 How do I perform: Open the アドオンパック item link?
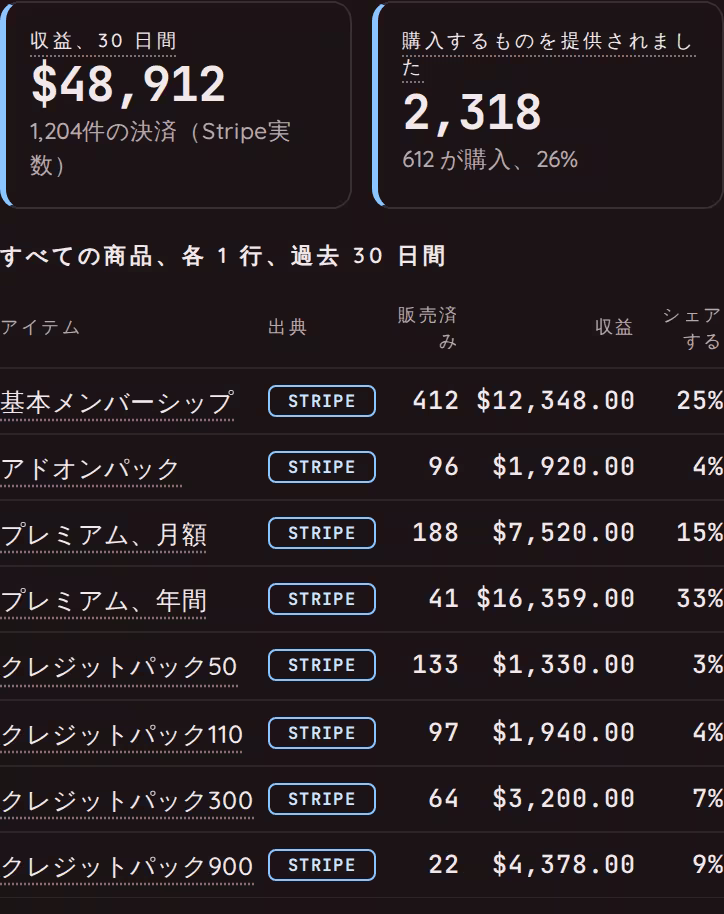(91, 468)
